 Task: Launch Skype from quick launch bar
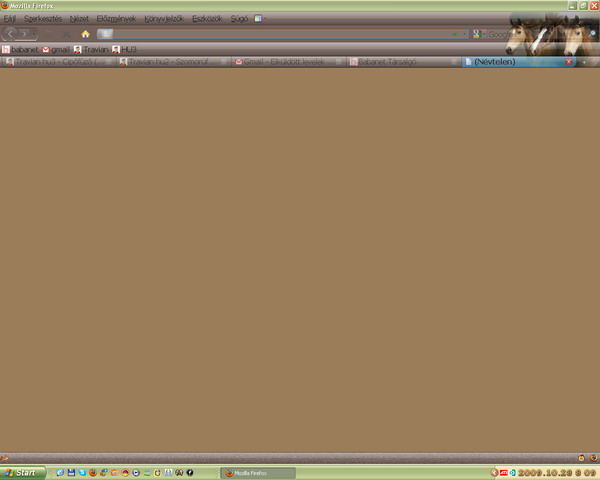pyautogui.click(x=81, y=472)
